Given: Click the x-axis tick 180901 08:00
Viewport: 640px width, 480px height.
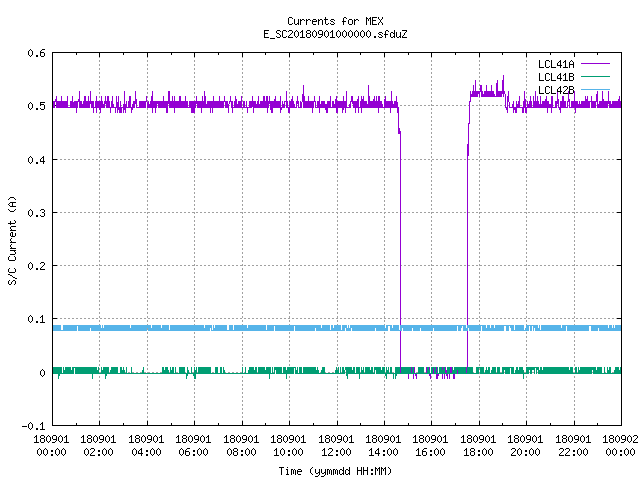Looking at the screenshot, I should [x=241, y=446].
